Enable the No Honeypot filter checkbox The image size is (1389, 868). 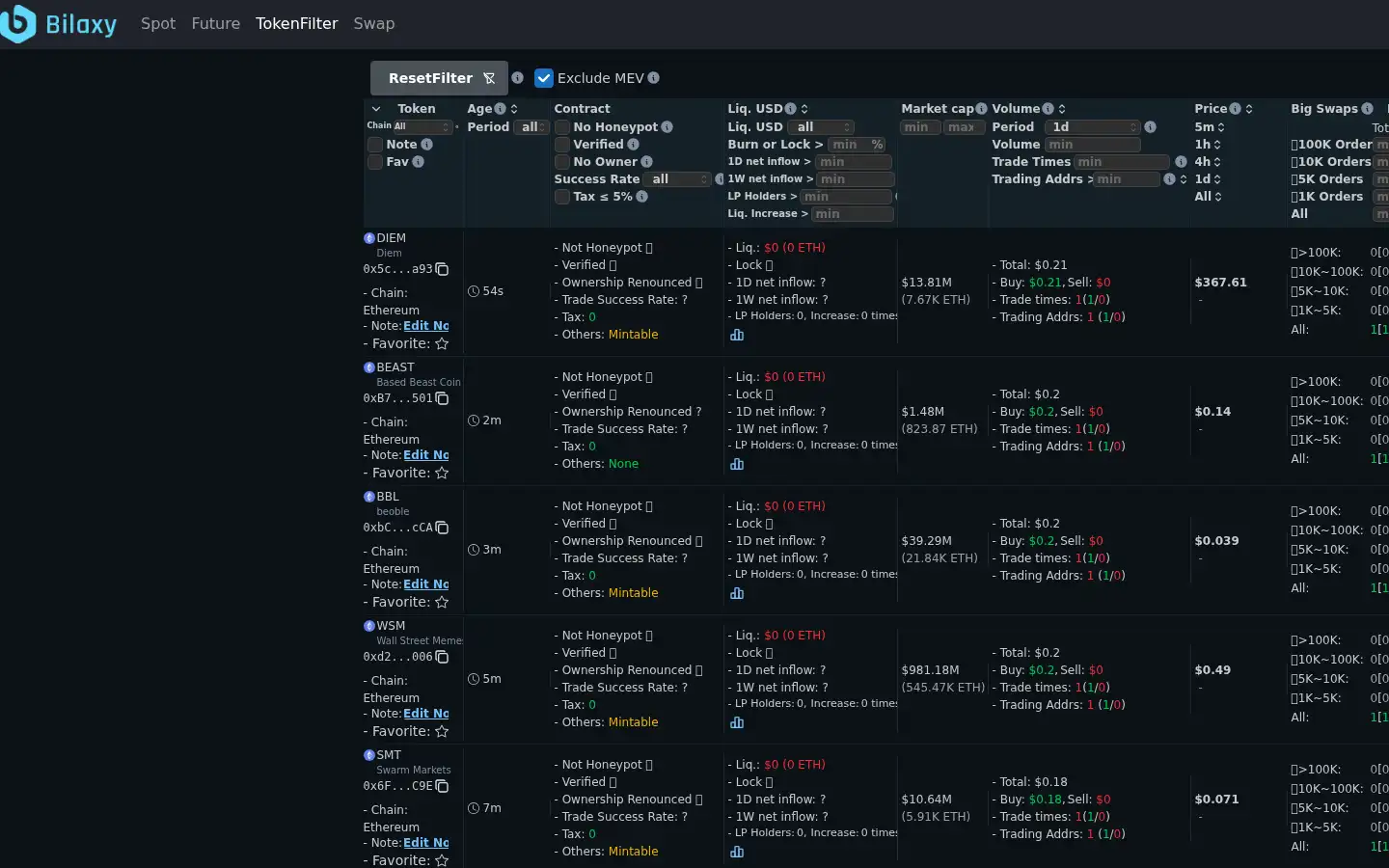(x=562, y=127)
